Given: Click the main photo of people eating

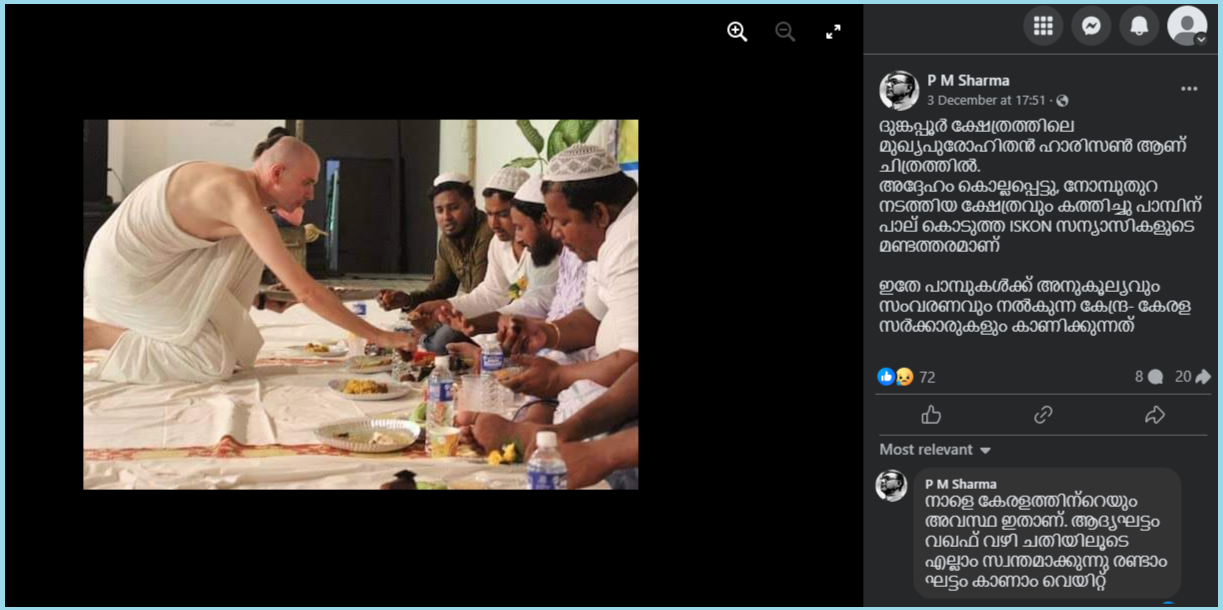Looking at the screenshot, I should coord(360,304).
